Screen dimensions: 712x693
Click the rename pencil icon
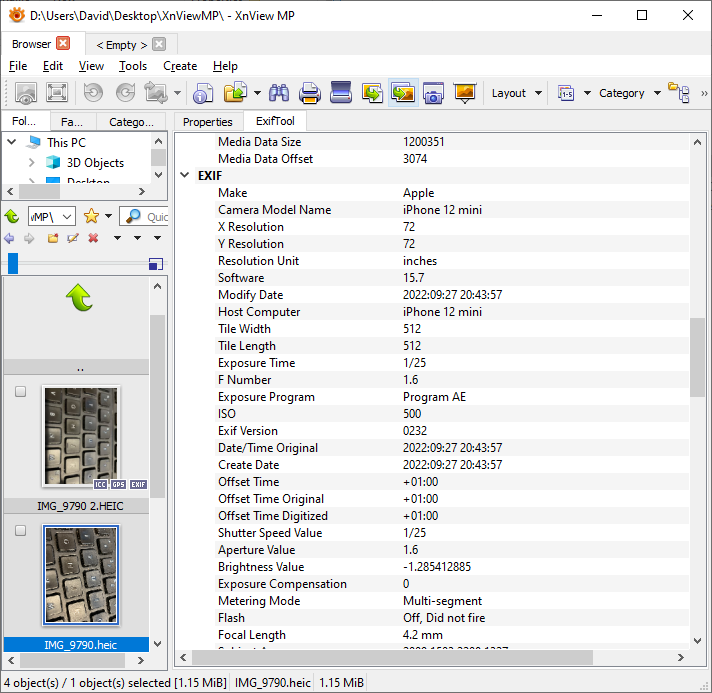point(73,238)
